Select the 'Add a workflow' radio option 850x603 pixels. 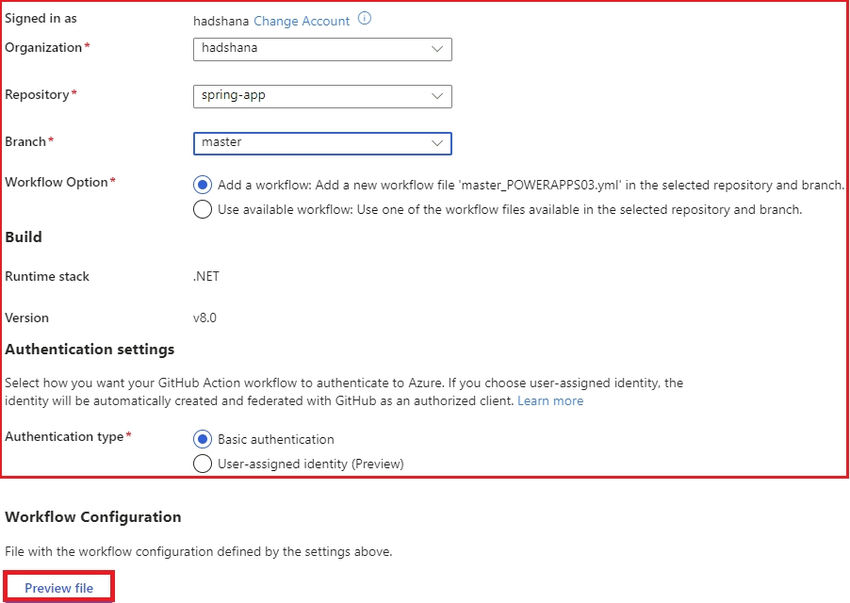coord(202,185)
